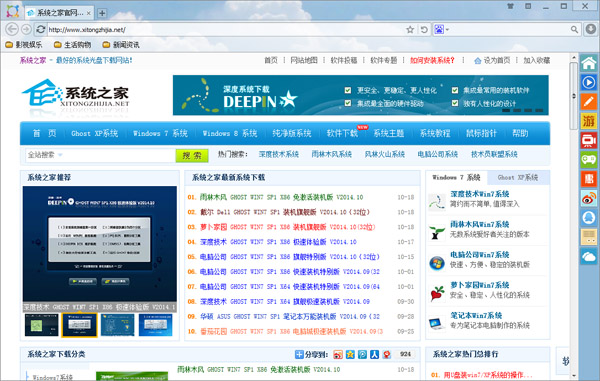Viewport: 600px width, 381px height.
Task: Open the browser skin shirt icon
Action: pos(510,6)
